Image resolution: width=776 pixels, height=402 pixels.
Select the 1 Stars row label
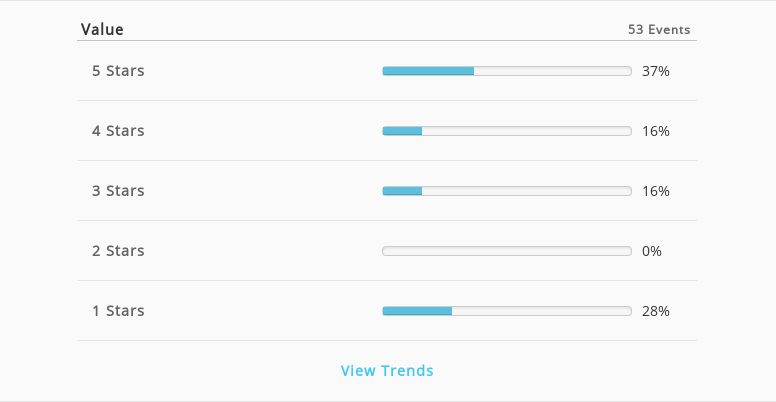coord(118,310)
